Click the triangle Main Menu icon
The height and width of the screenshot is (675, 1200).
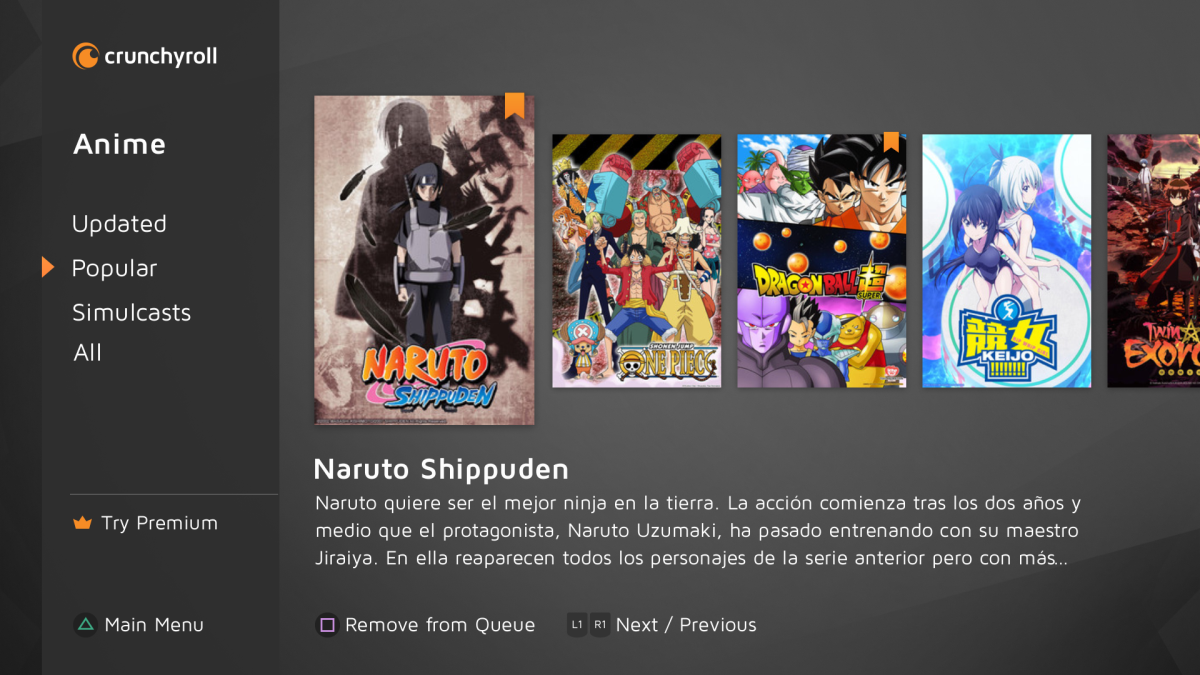[x=85, y=625]
